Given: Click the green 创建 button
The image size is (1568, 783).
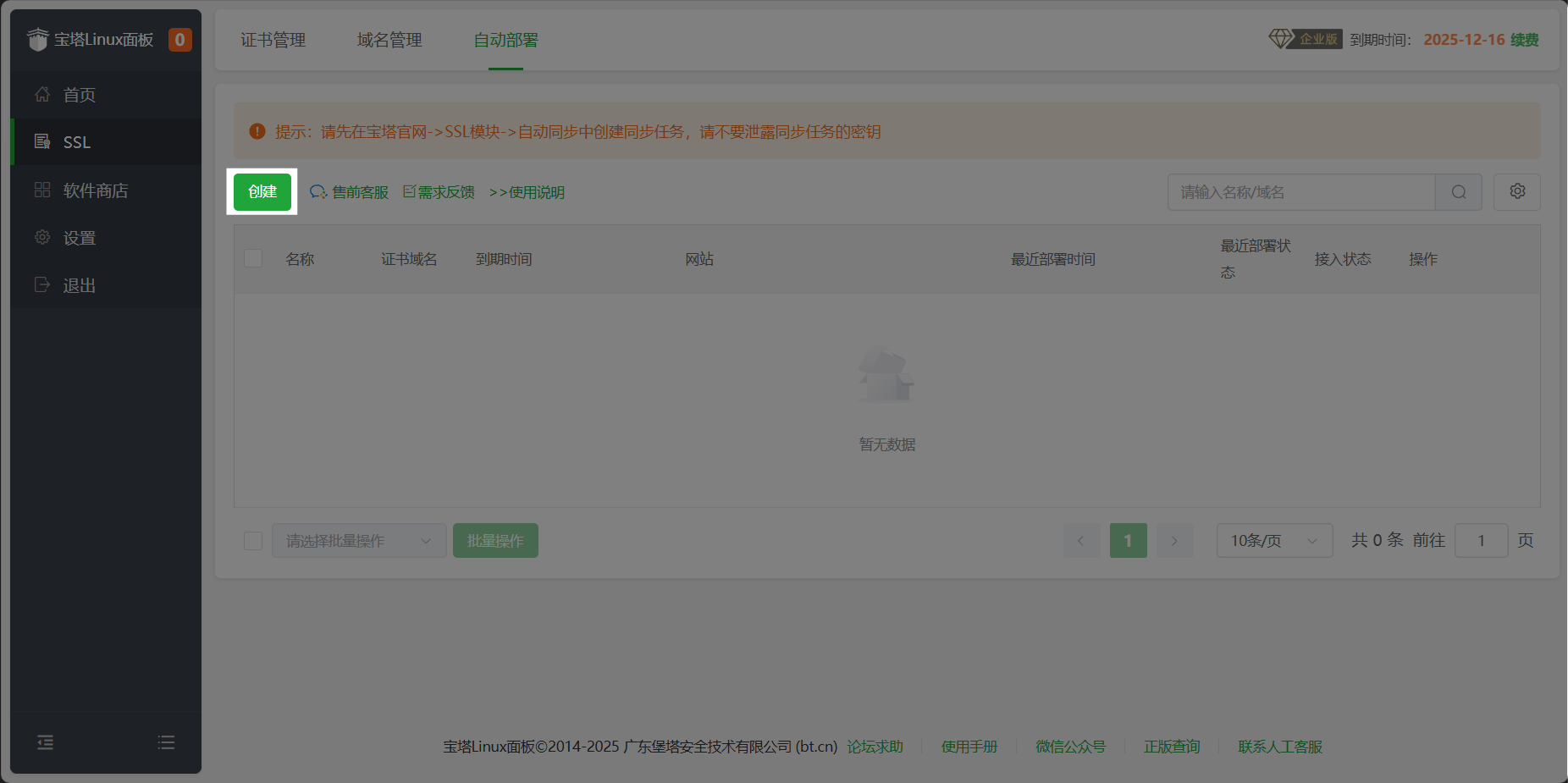Looking at the screenshot, I should pos(262,192).
